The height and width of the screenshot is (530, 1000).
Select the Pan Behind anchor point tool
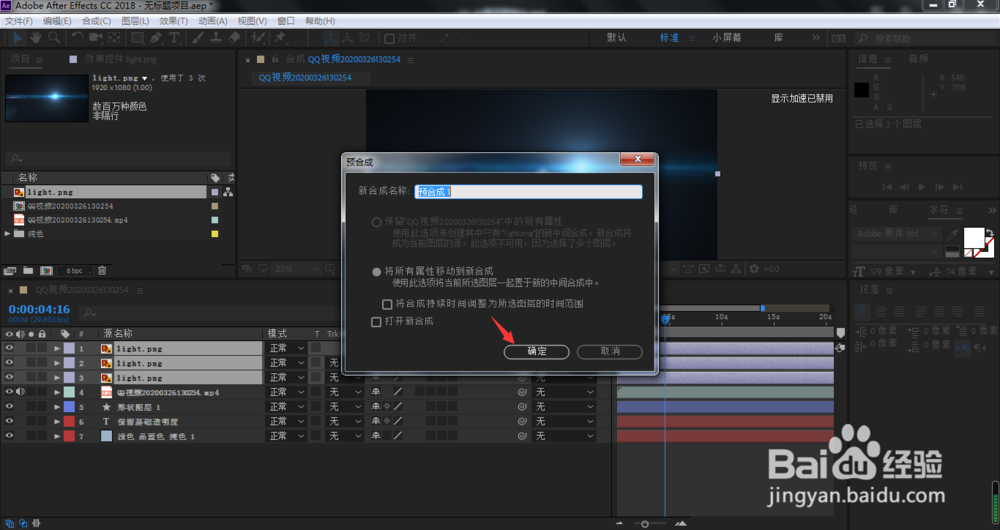[x=114, y=38]
